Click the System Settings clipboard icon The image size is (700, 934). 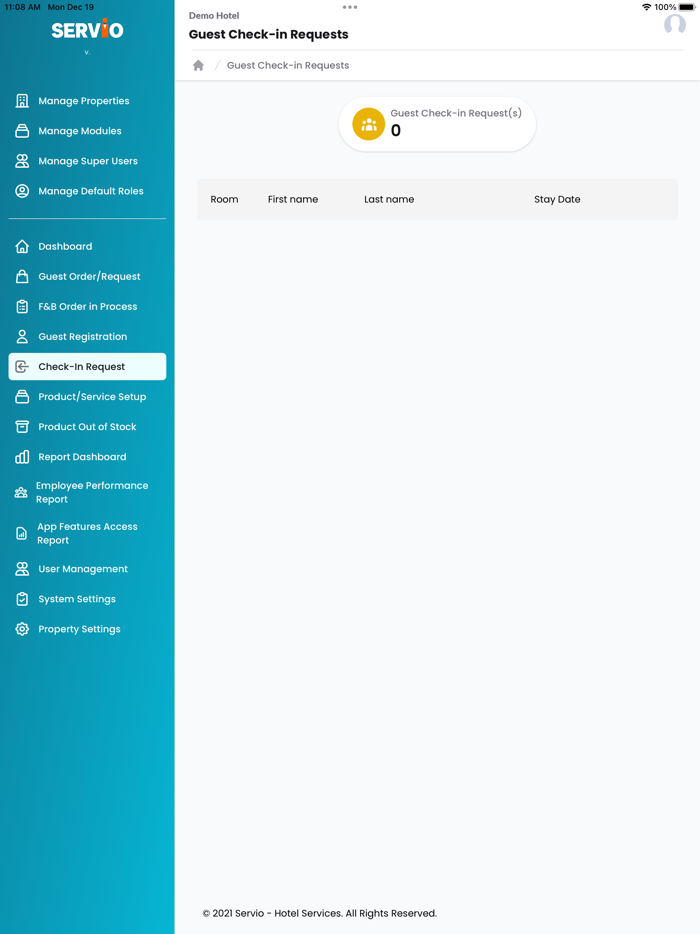pyautogui.click(x=22, y=599)
